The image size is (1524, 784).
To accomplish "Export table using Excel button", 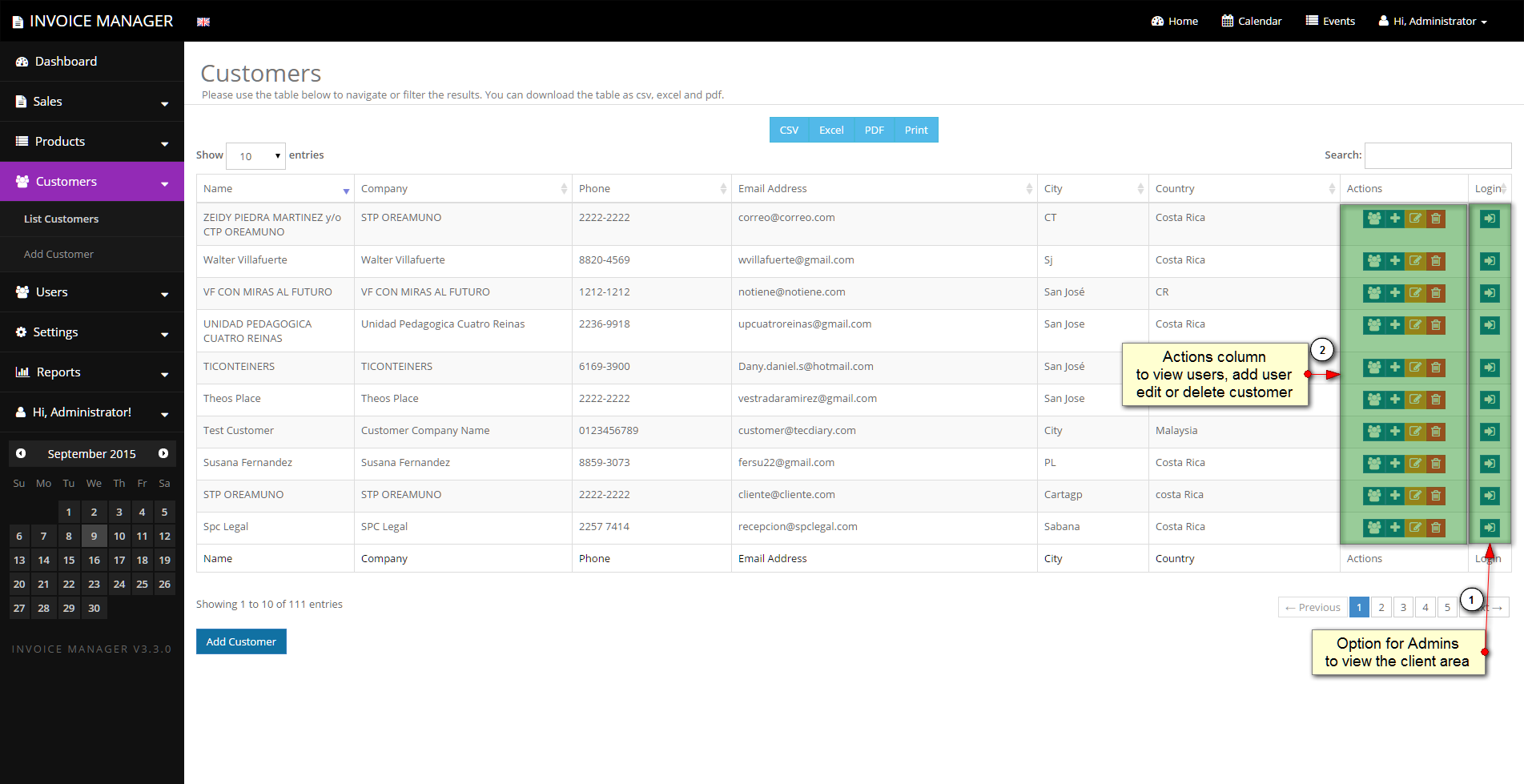I will point(831,130).
